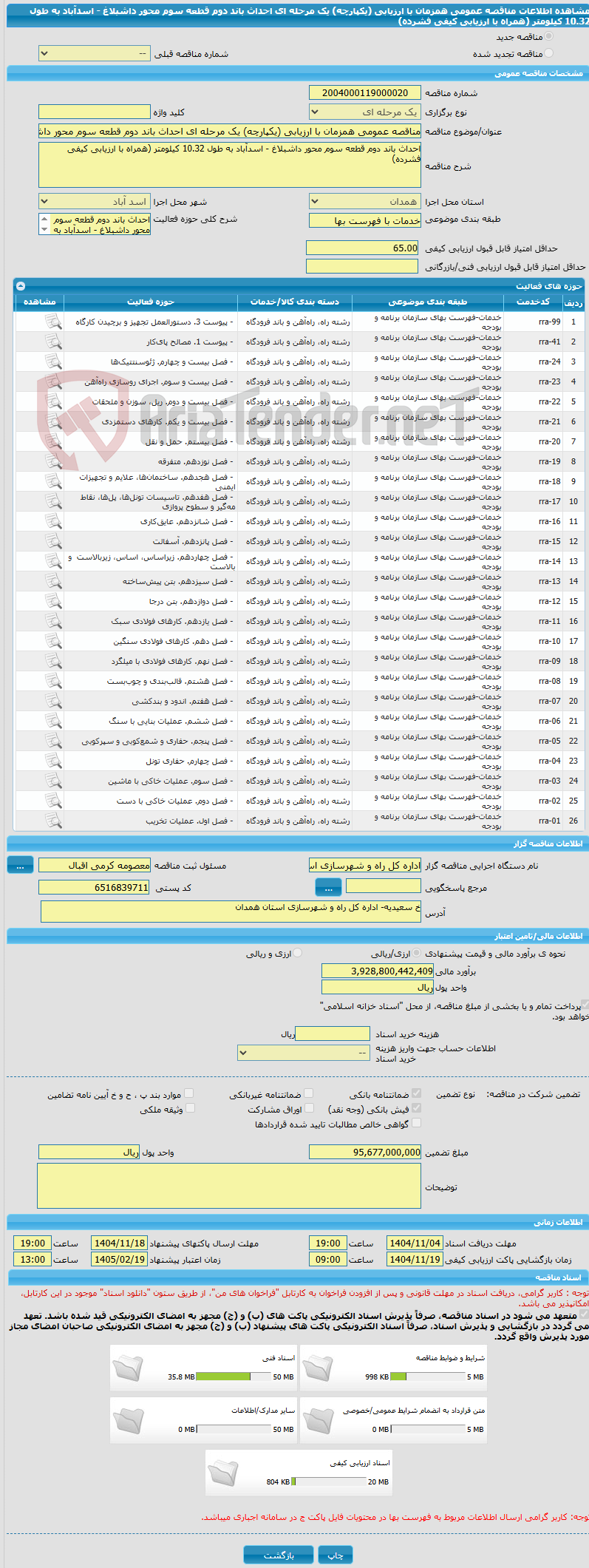Screen dimensions: 589x1568
Task: Click the اسناد ارزیابی کیفی progress bar
Action: tap(328, 1482)
